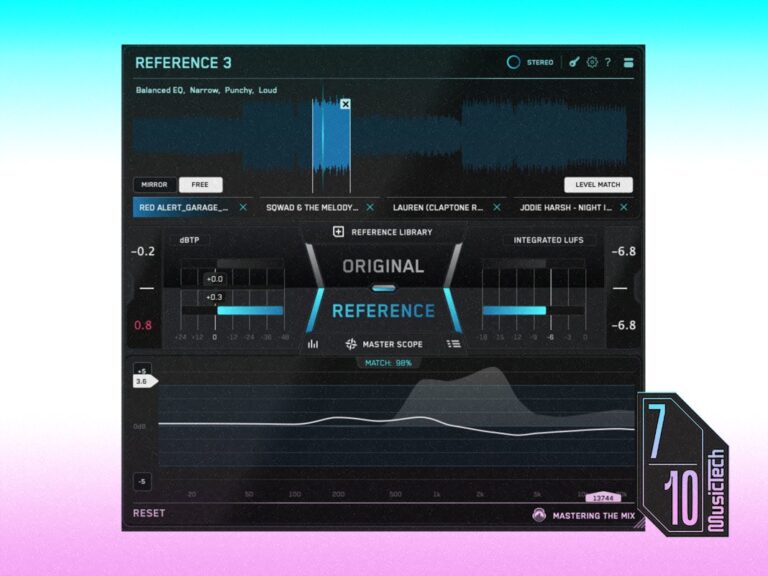Remove the RED ALERT_GARAGE reference track
The image size is (768, 576).
pyautogui.click(x=243, y=208)
